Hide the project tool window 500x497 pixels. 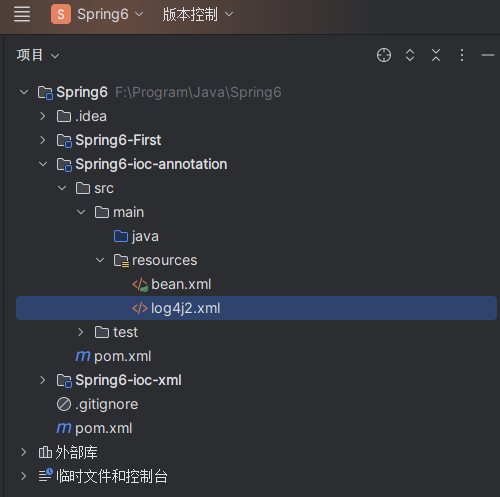pos(488,55)
